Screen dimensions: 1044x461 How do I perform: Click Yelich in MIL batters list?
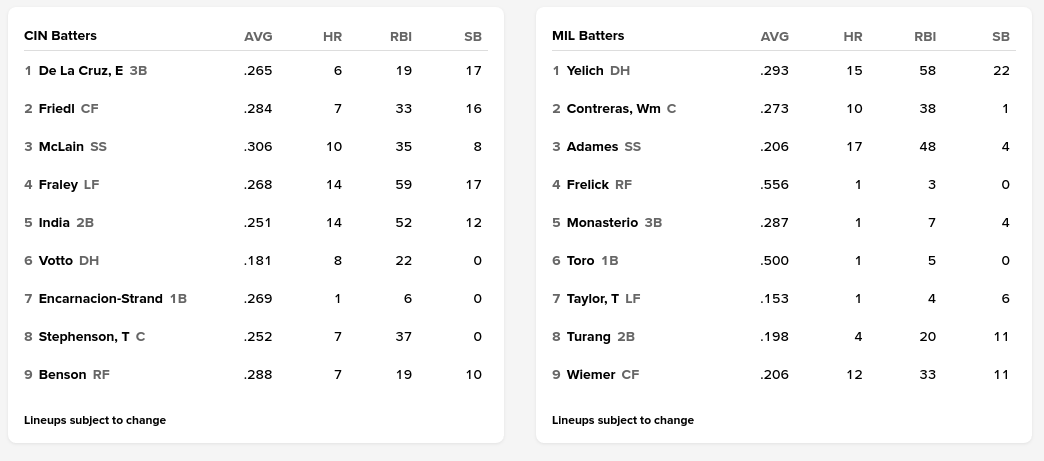click(x=585, y=71)
